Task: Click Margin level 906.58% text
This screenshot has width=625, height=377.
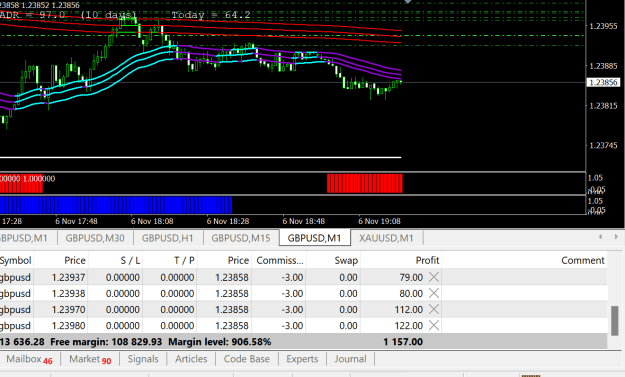Action: point(220,342)
